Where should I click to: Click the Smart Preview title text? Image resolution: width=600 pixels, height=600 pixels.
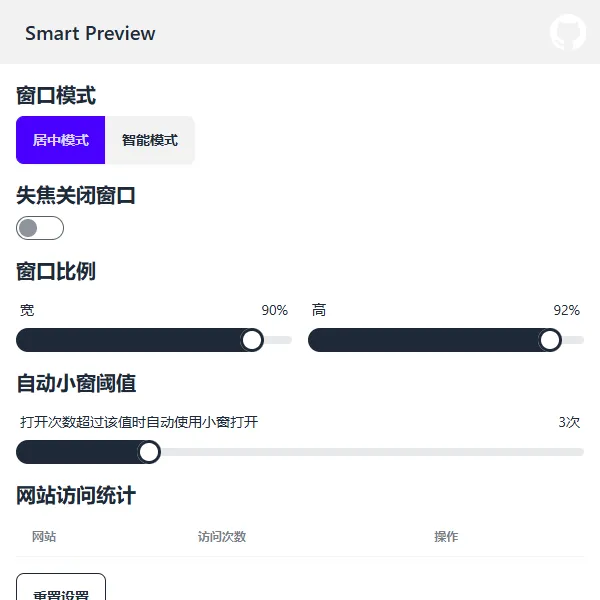90,33
